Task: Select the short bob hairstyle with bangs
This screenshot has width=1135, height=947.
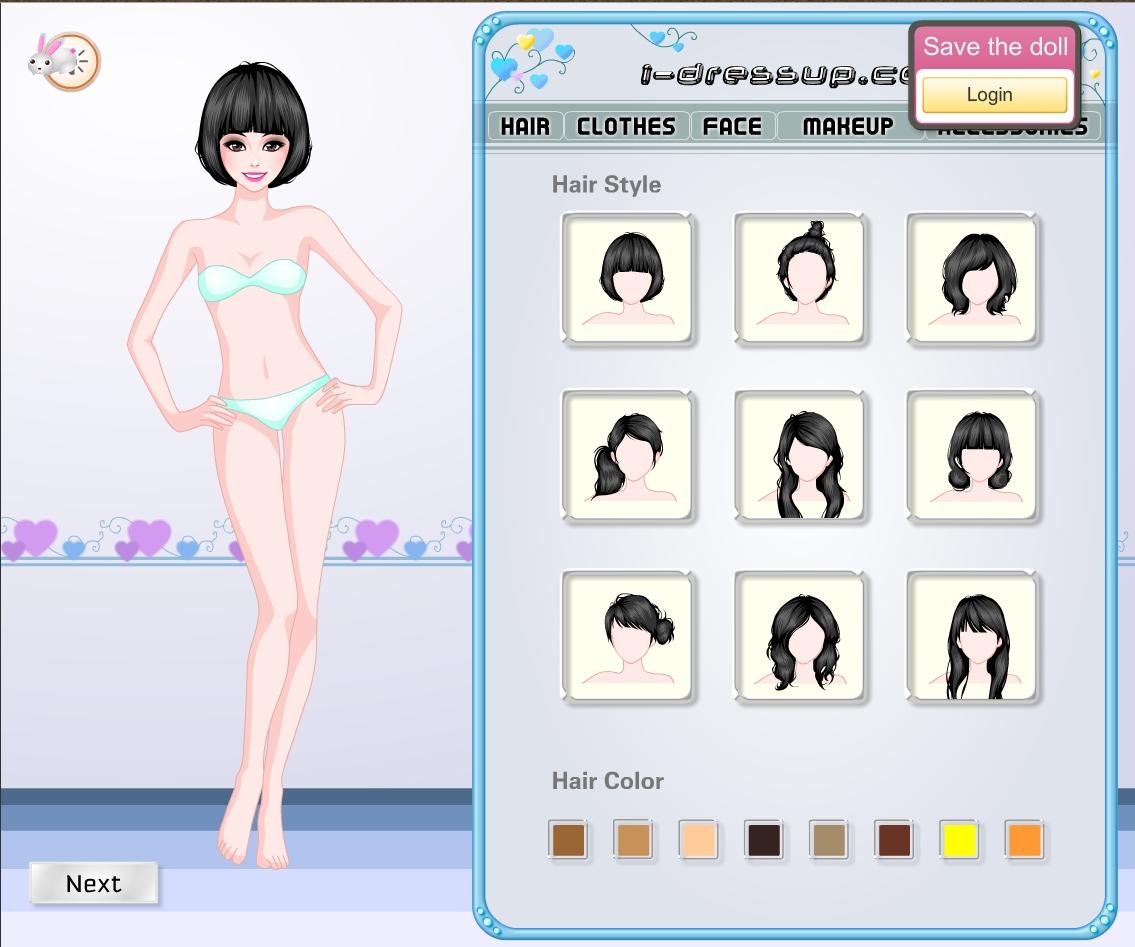Action: 627,278
